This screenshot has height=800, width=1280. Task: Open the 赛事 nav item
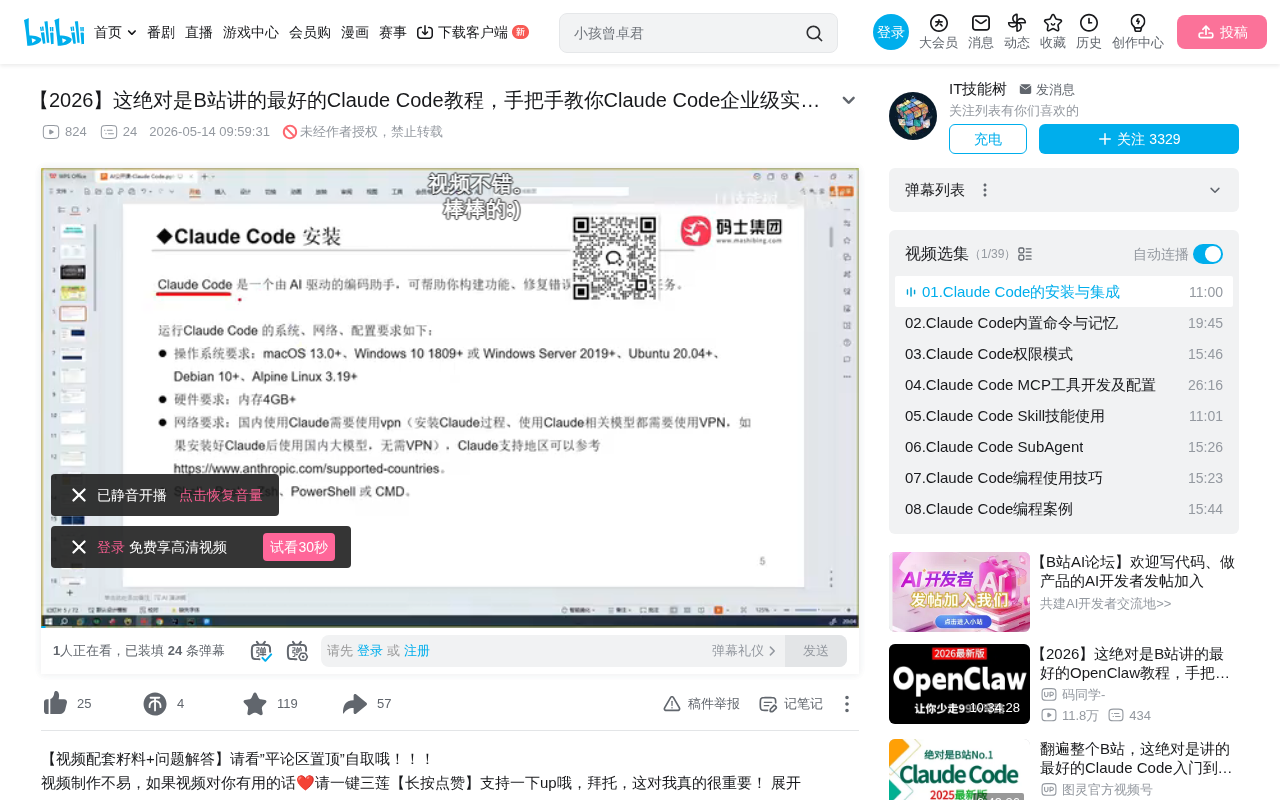tap(393, 32)
